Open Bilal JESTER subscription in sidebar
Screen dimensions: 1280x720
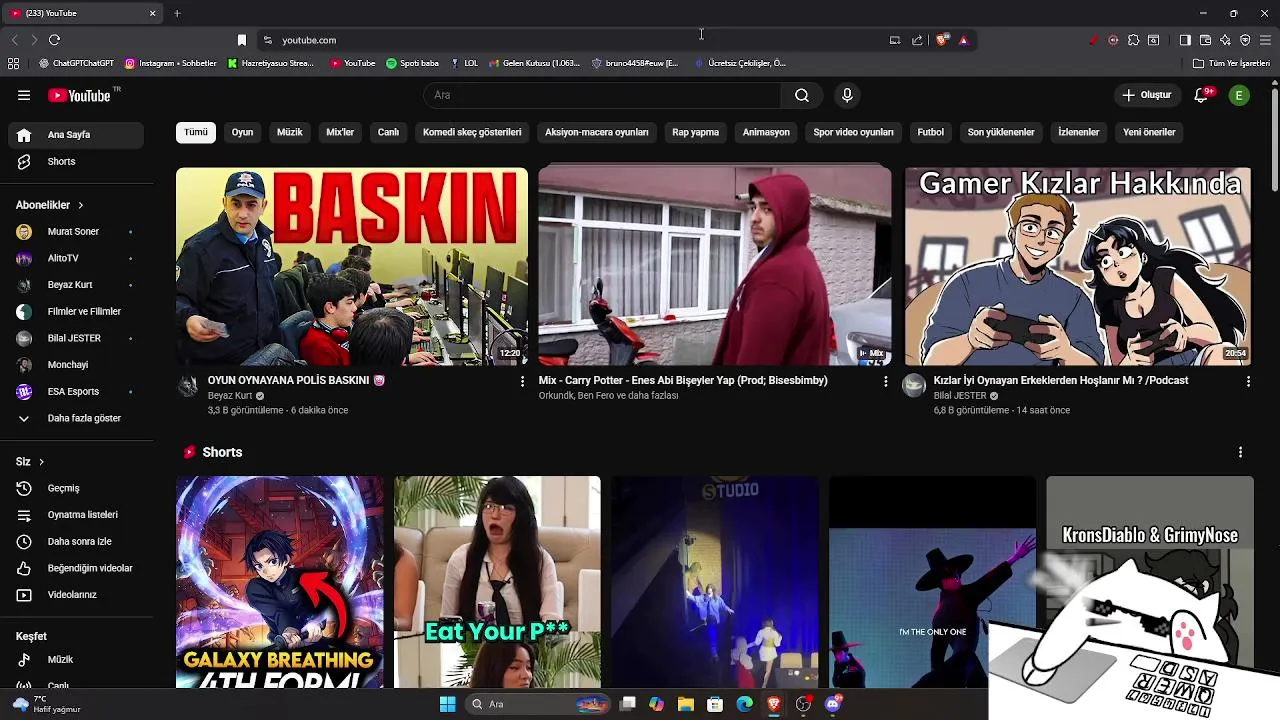pyautogui.click(x=76, y=338)
